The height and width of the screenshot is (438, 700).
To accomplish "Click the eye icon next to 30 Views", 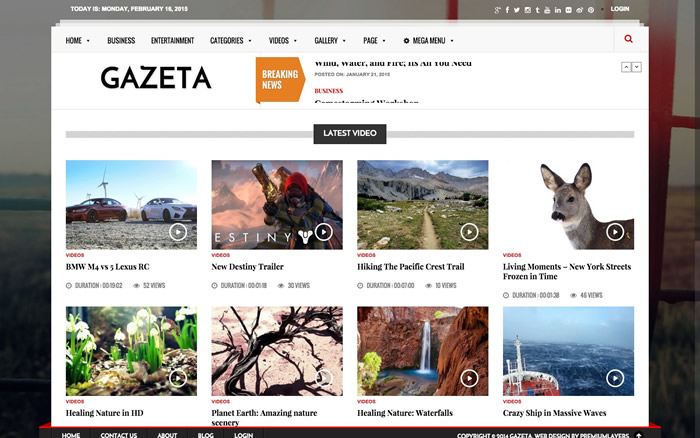I will point(281,286).
